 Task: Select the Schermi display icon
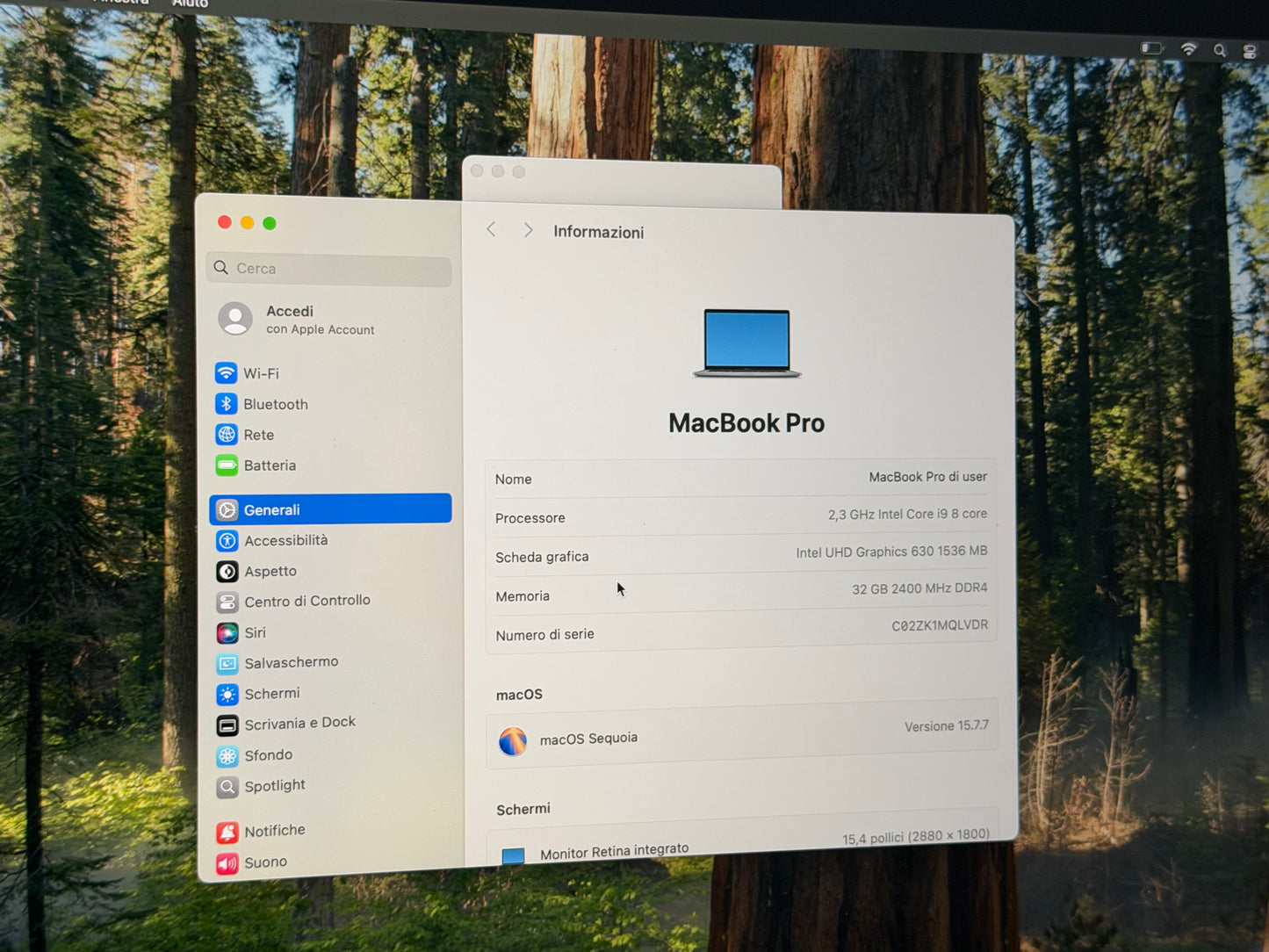[227, 695]
